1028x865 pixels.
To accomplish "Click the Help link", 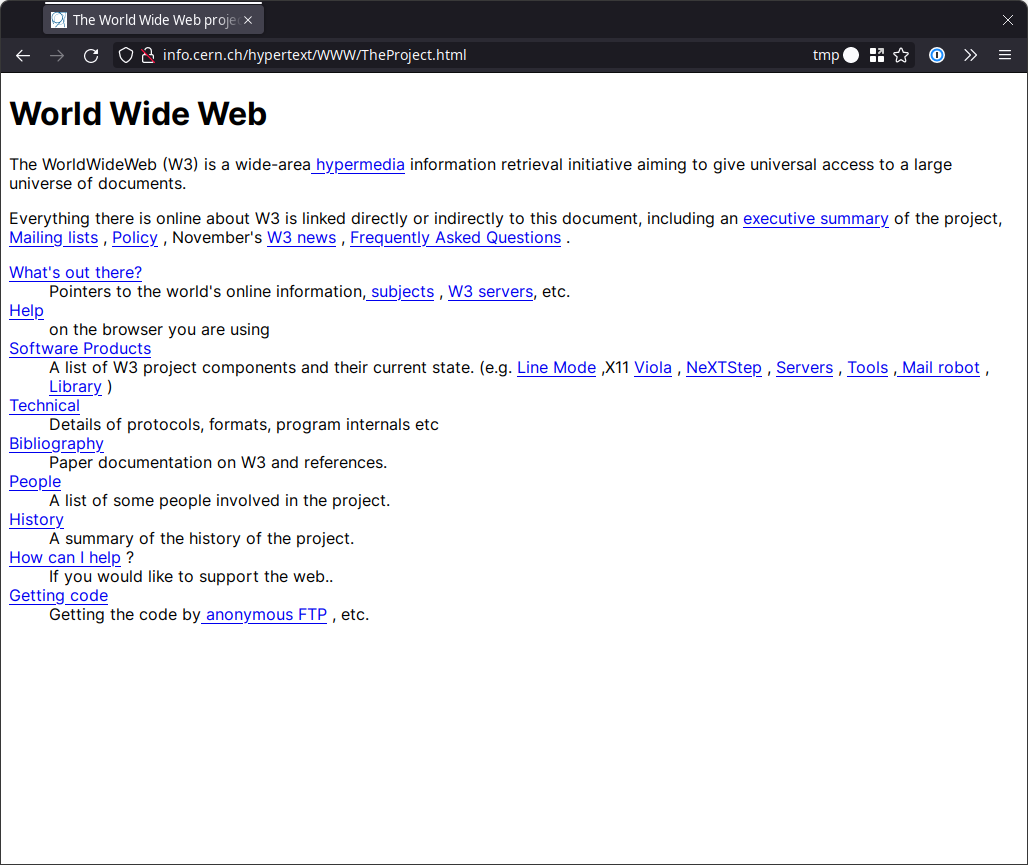I will (26, 311).
